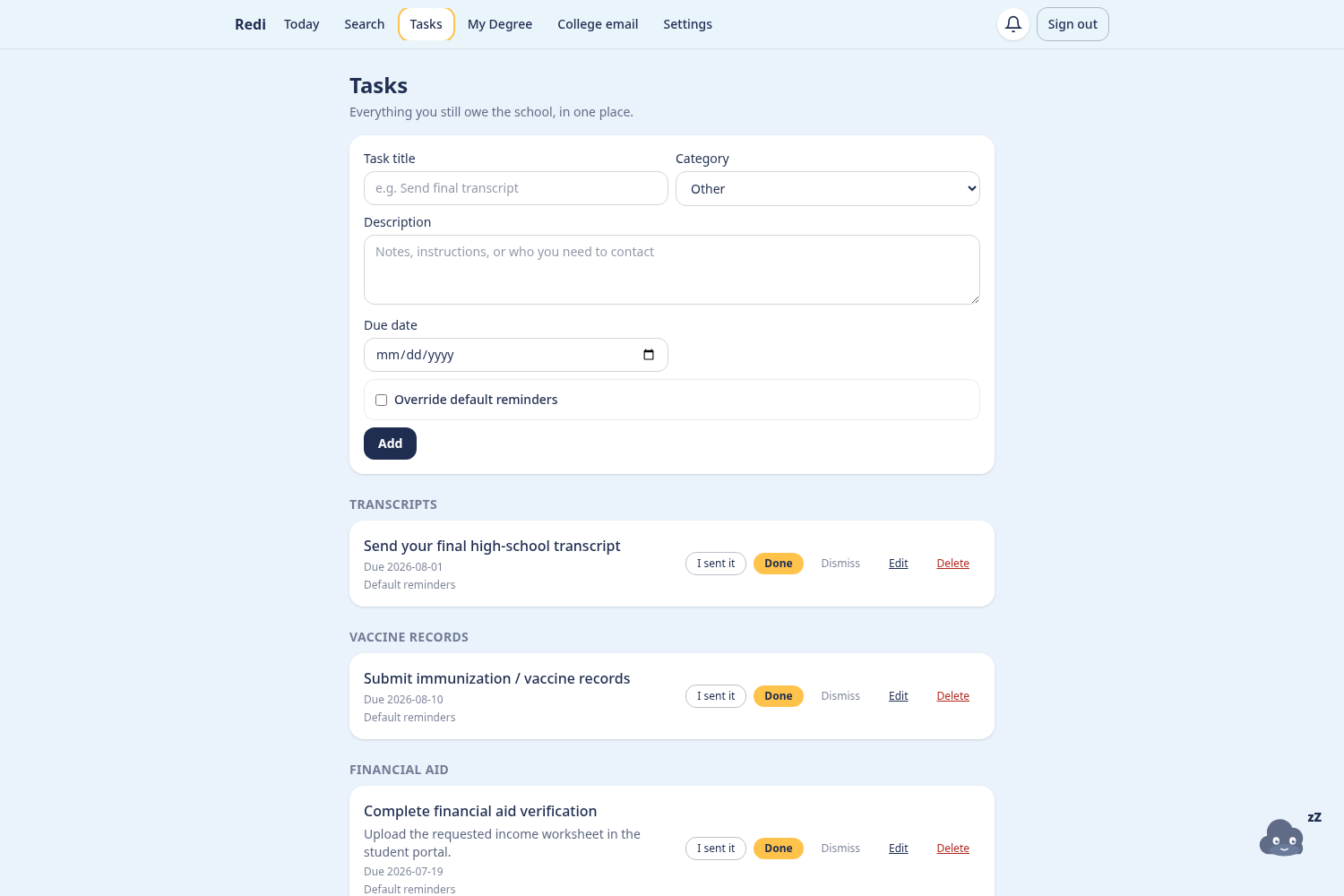Go to College email page

click(598, 24)
